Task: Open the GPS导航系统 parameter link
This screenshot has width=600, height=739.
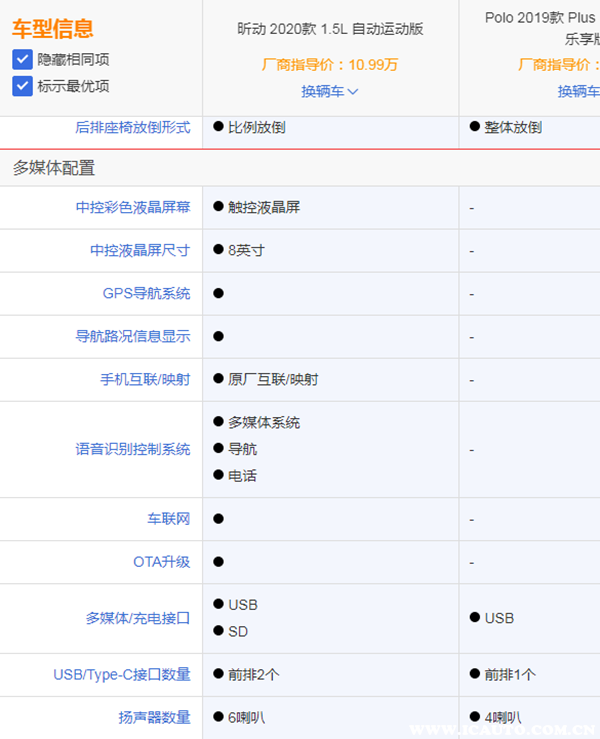Action: pos(146,293)
